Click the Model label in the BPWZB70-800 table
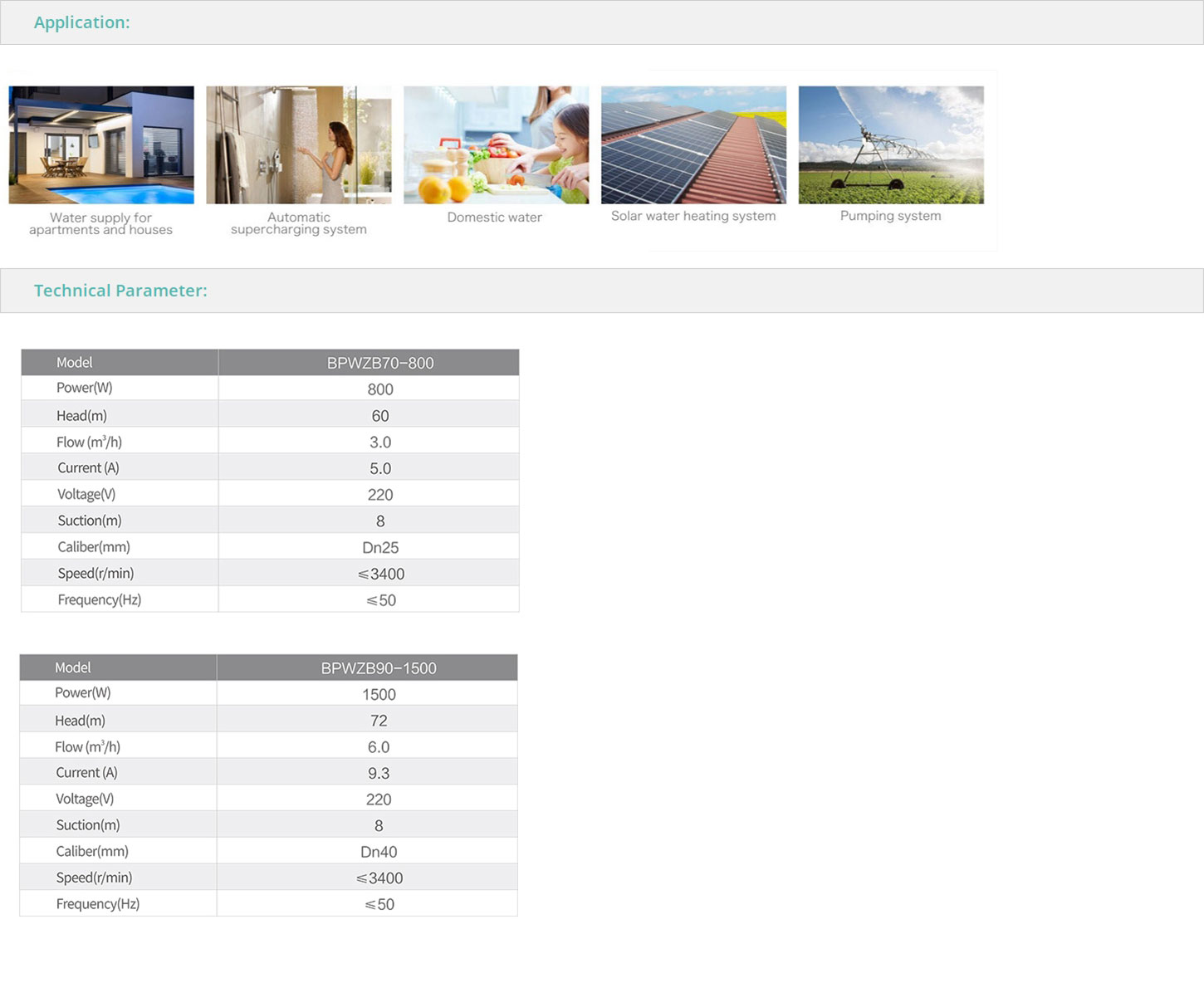Viewport: 1204px width, 983px height. click(x=75, y=363)
